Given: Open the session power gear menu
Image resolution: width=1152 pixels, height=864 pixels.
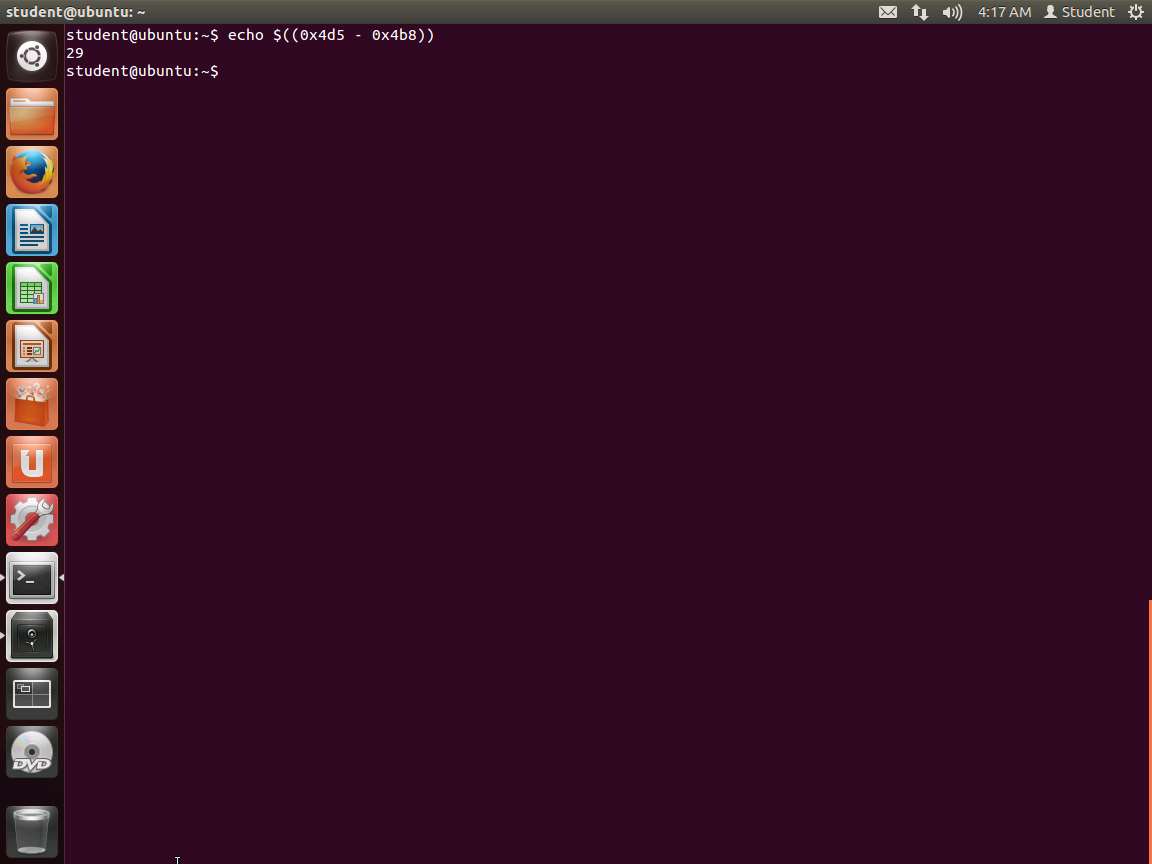Looking at the screenshot, I should tap(1136, 12).
